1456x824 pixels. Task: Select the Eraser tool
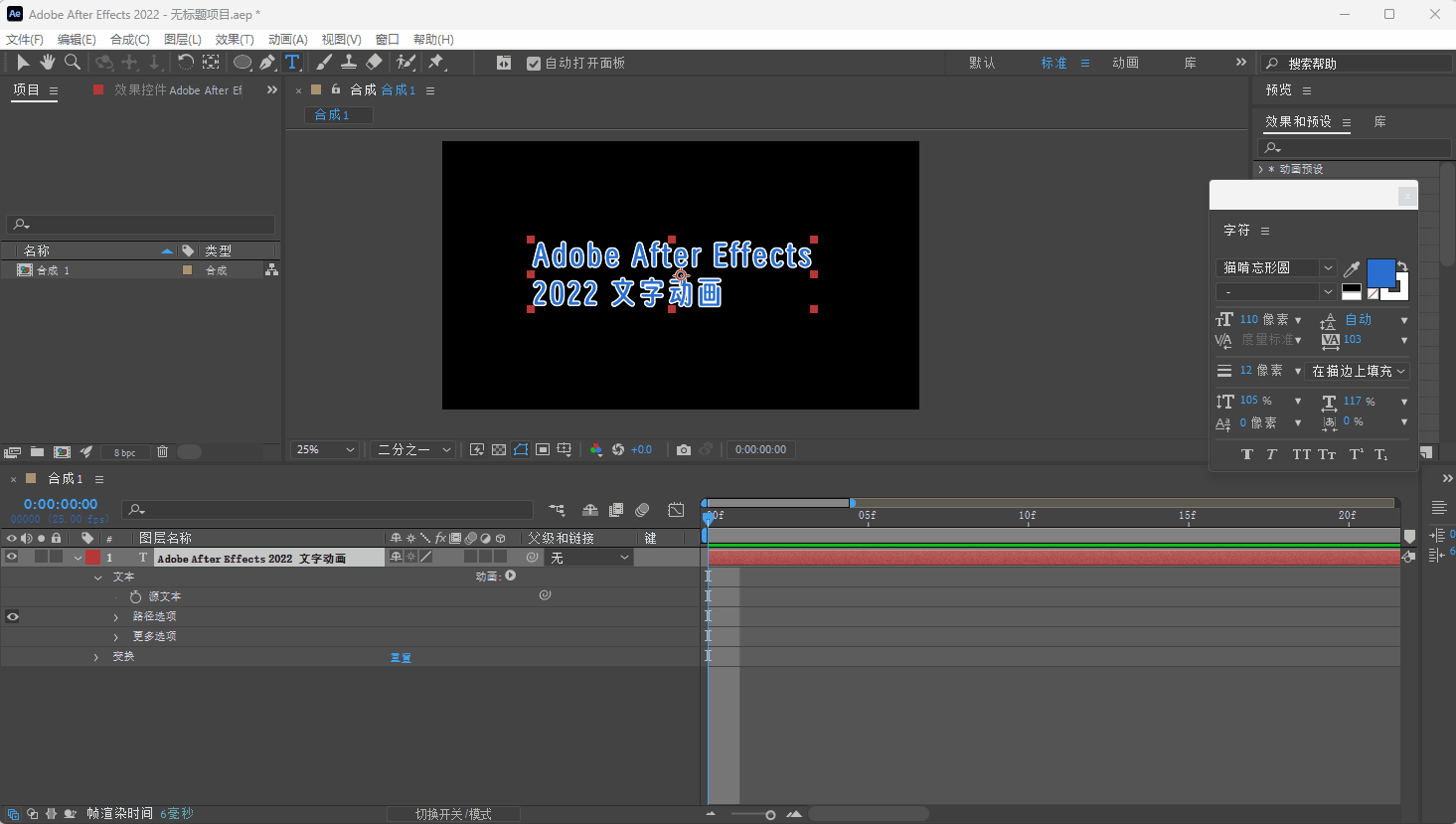[374, 63]
